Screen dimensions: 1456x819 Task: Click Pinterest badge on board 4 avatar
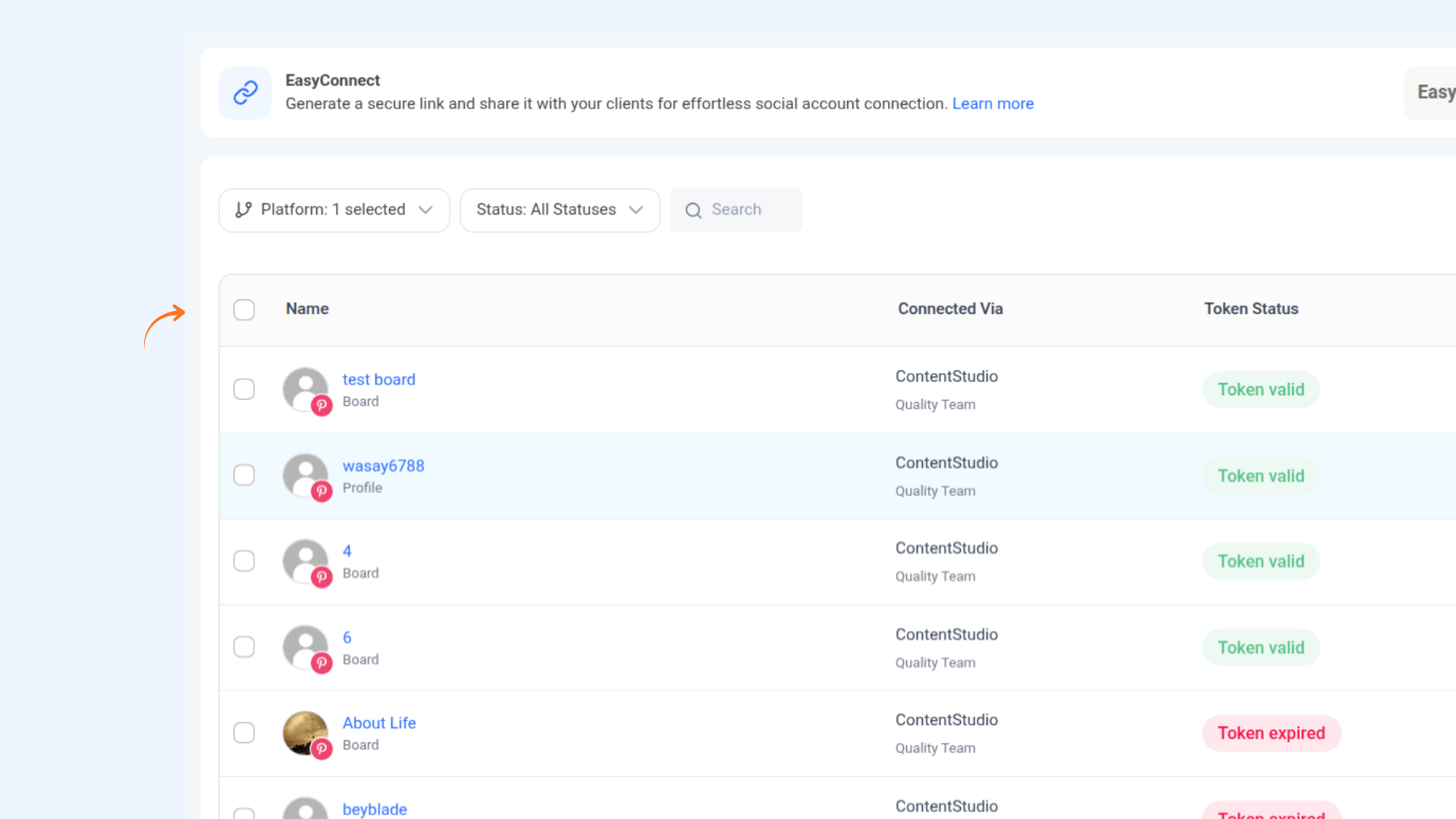click(322, 577)
